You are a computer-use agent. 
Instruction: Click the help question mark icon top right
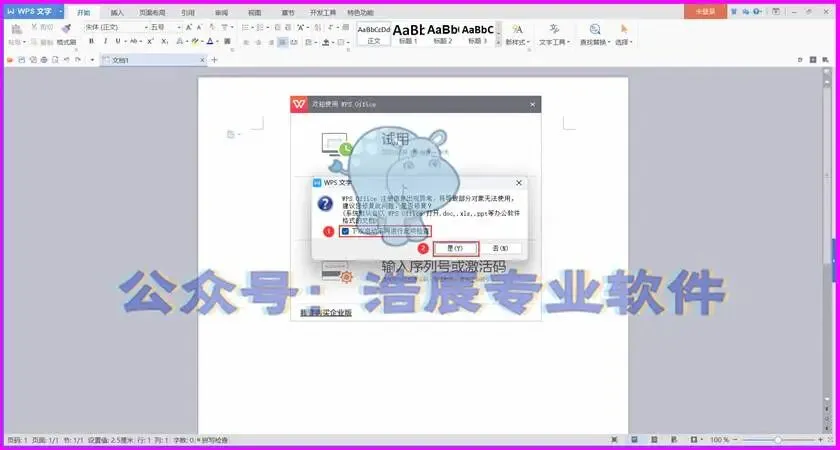click(756, 11)
